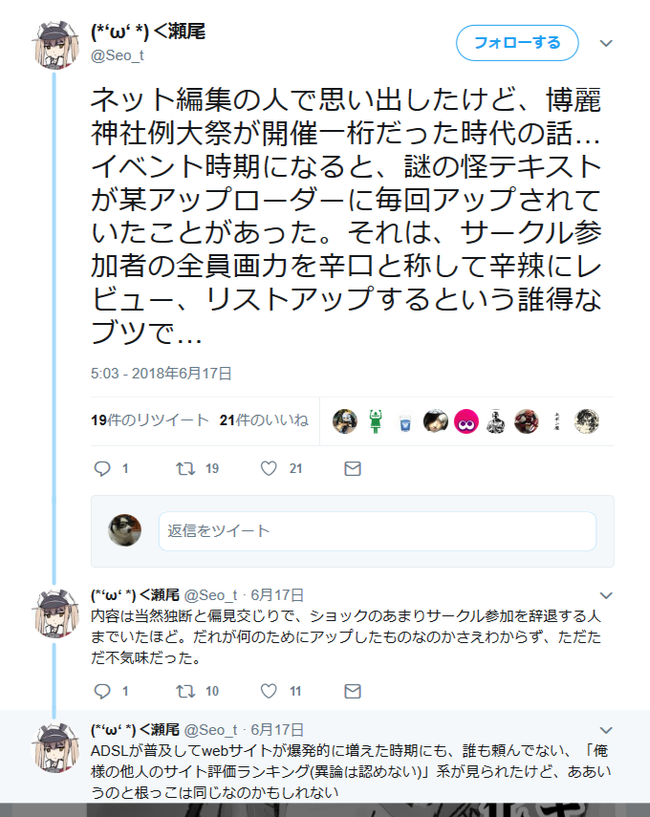Open the @Seo_t profile handle link
650x817 pixels.
coord(117,55)
